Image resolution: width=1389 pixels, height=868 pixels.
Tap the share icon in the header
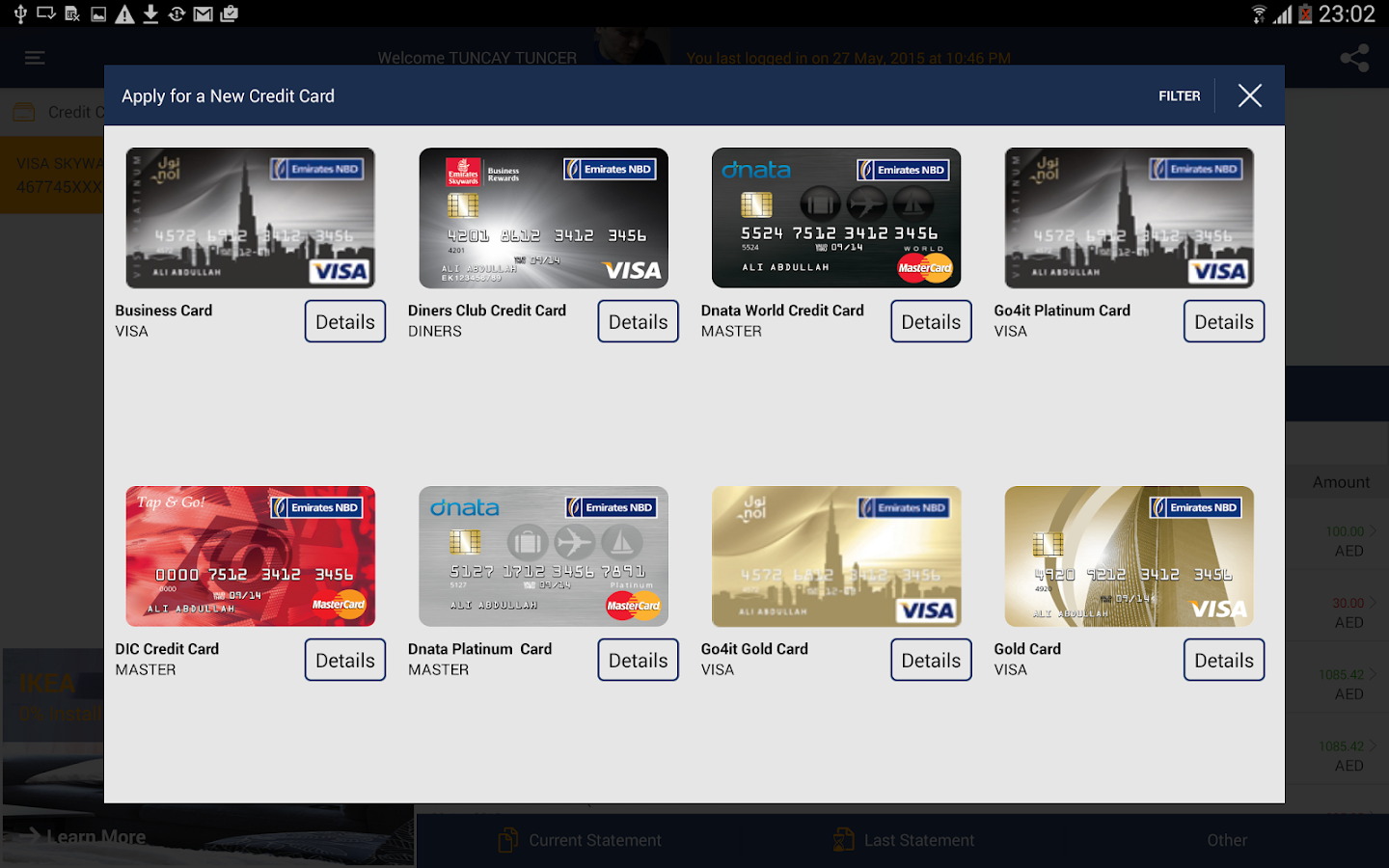(1354, 58)
